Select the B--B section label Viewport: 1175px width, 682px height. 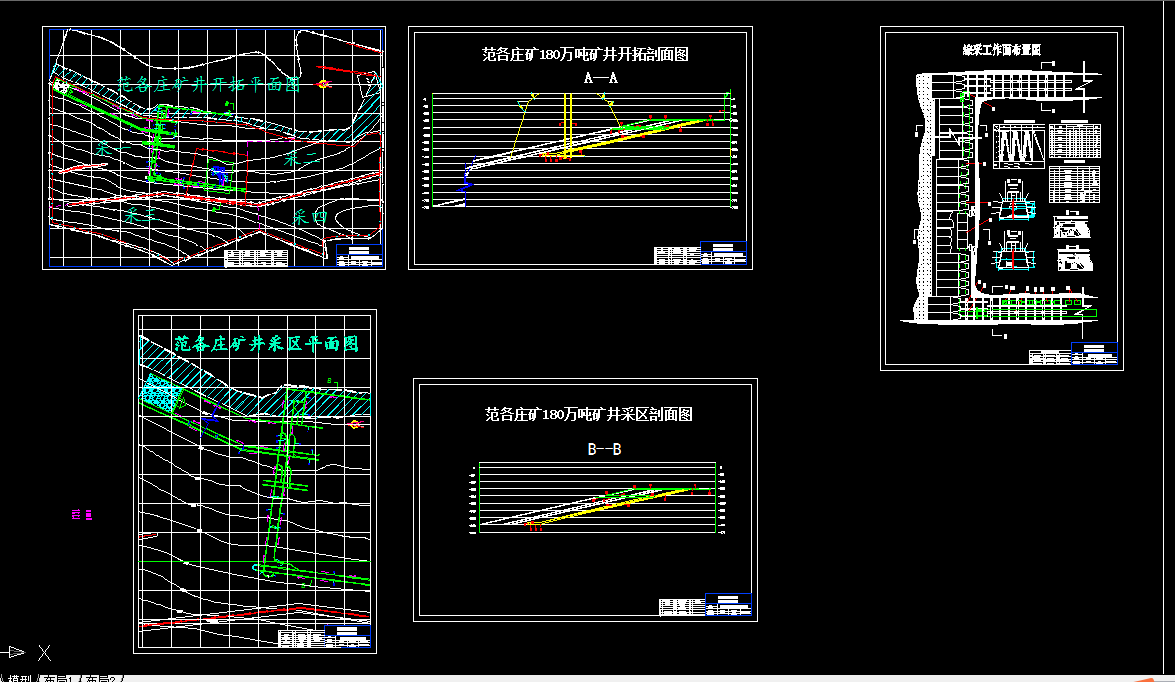605,450
